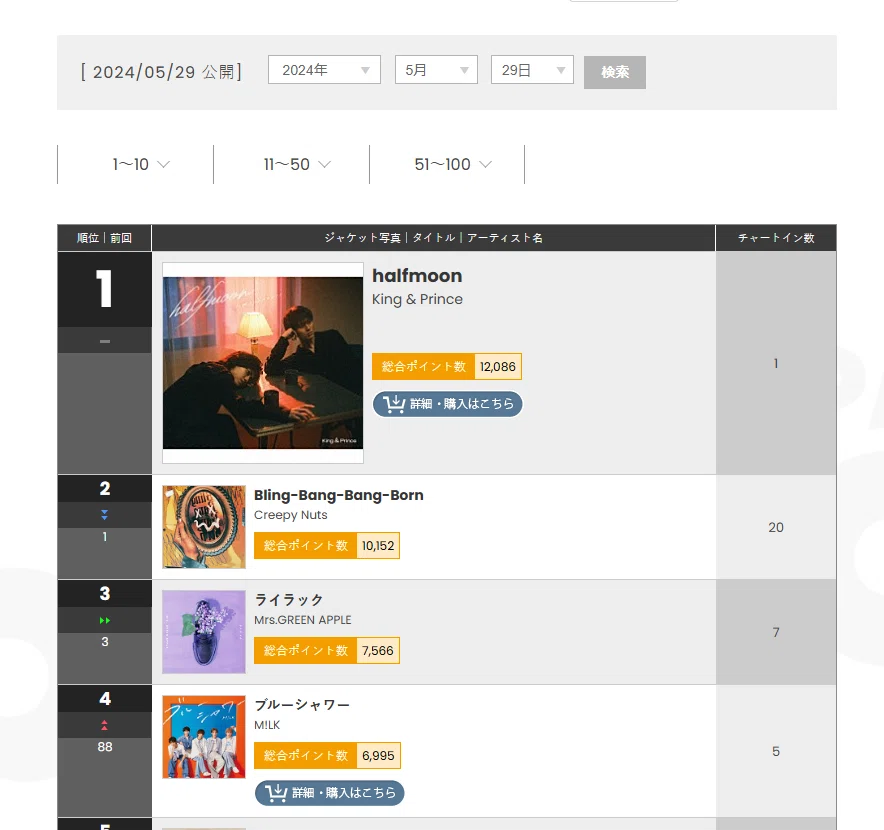Screen dimensions: 884x830
Task: Click ブルーシャワー's purchase details cart button
Action: point(330,793)
